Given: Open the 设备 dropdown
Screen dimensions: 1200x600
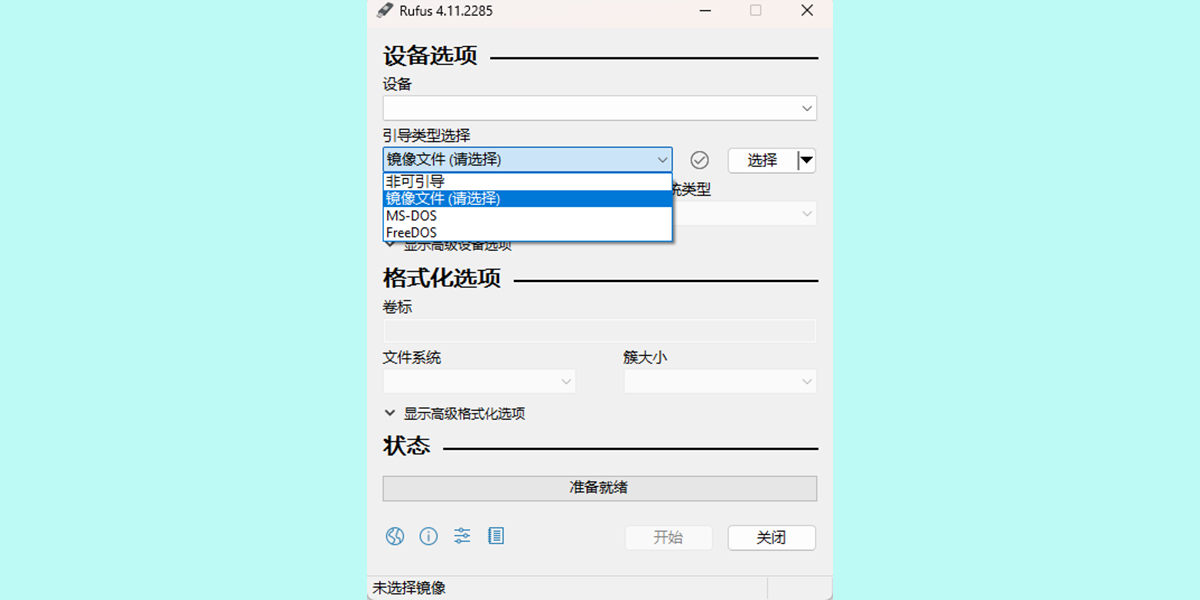Looking at the screenshot, I should [x=599, y=108].
